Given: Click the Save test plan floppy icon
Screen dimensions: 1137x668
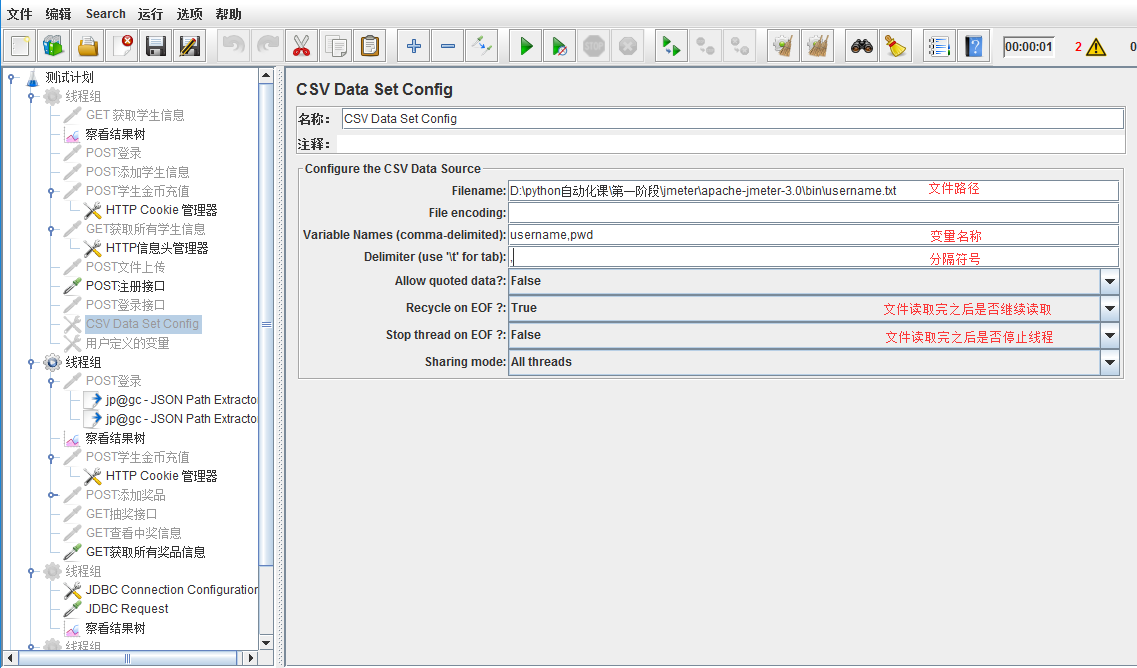Looking at the screenshot, I should [155, 46].
